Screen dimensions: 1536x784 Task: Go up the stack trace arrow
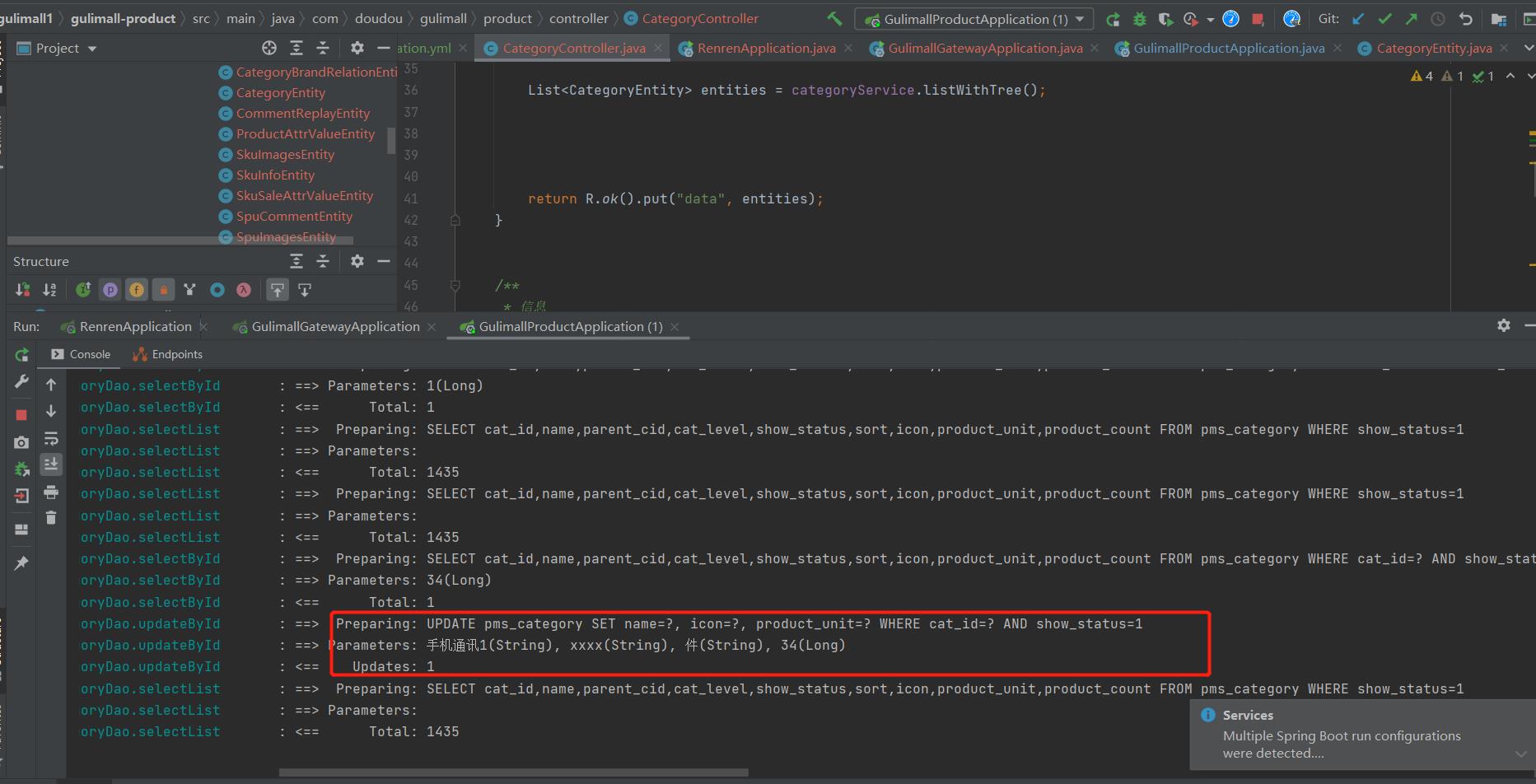coord(51,385)
